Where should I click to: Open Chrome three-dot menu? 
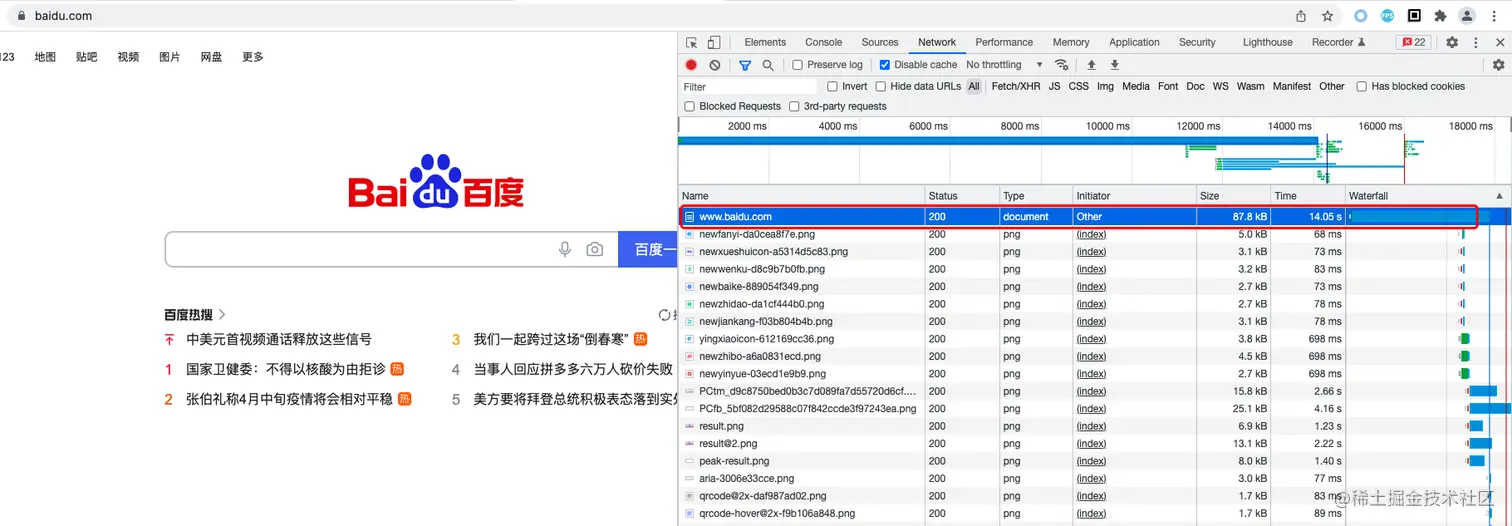1494,16
